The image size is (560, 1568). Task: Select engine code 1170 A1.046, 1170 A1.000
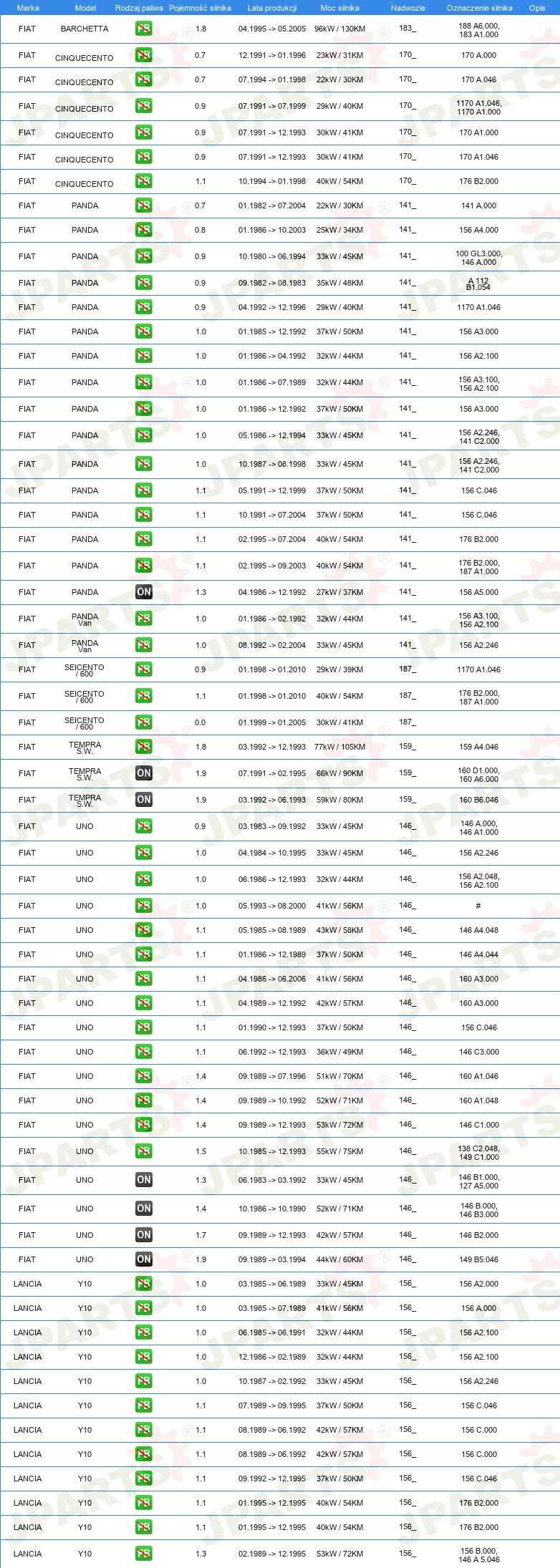pos(479,107)
